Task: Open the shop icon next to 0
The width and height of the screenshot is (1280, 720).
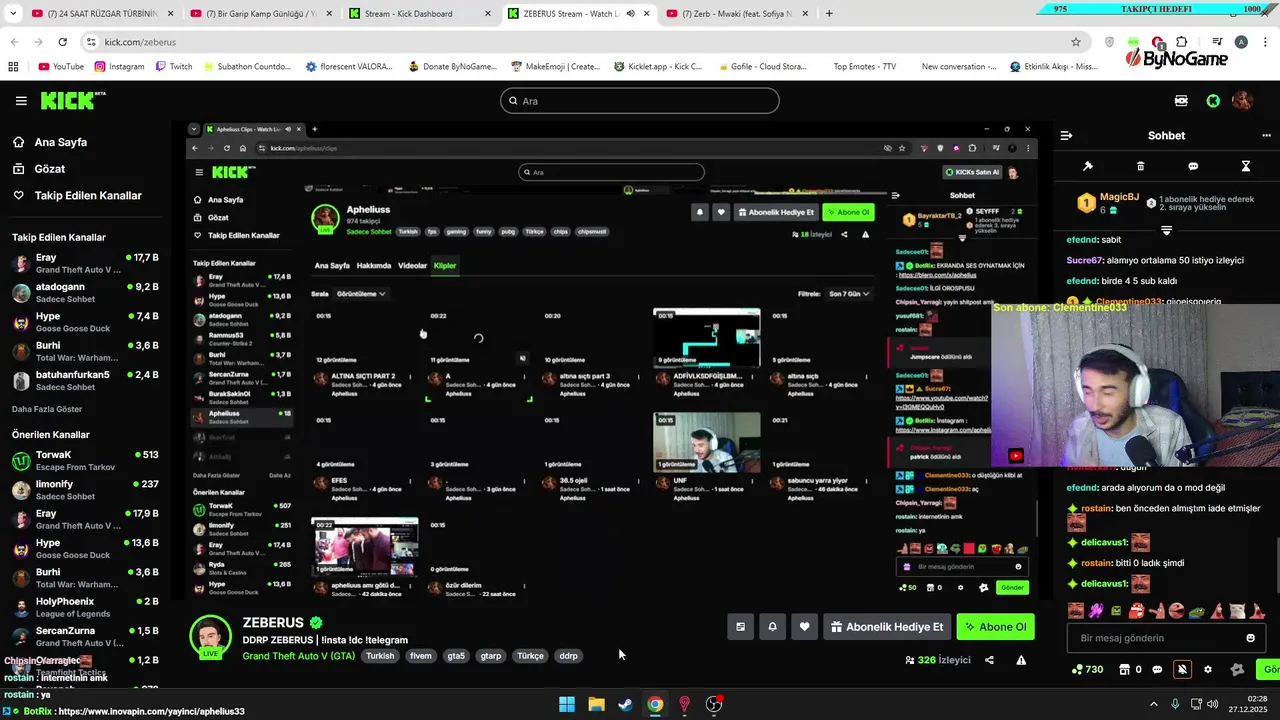Action: [x=1124, y=669]
